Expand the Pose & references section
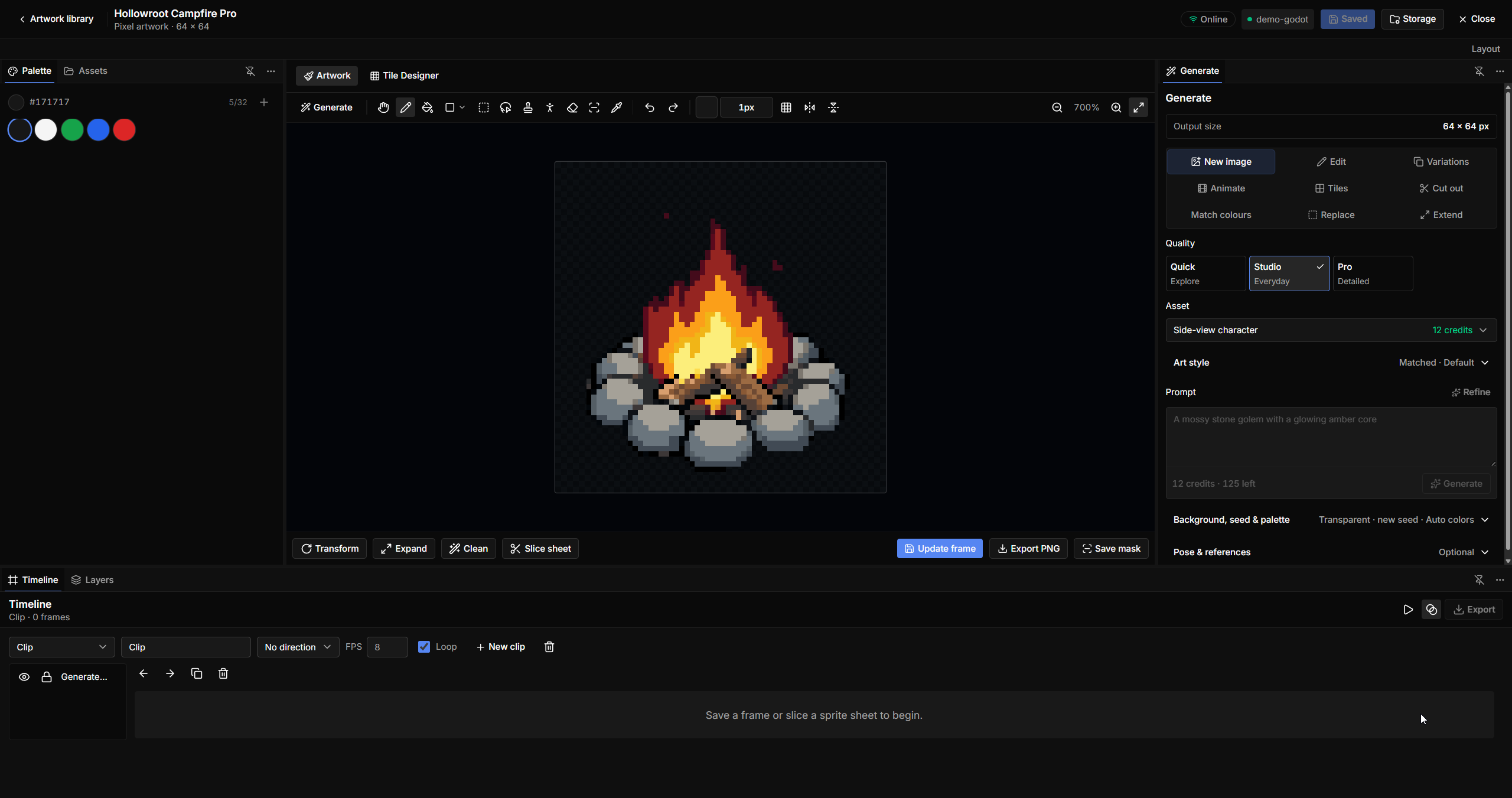Image resolution: width=1512 pixels, height=798 pixels. pos(1331,552)
